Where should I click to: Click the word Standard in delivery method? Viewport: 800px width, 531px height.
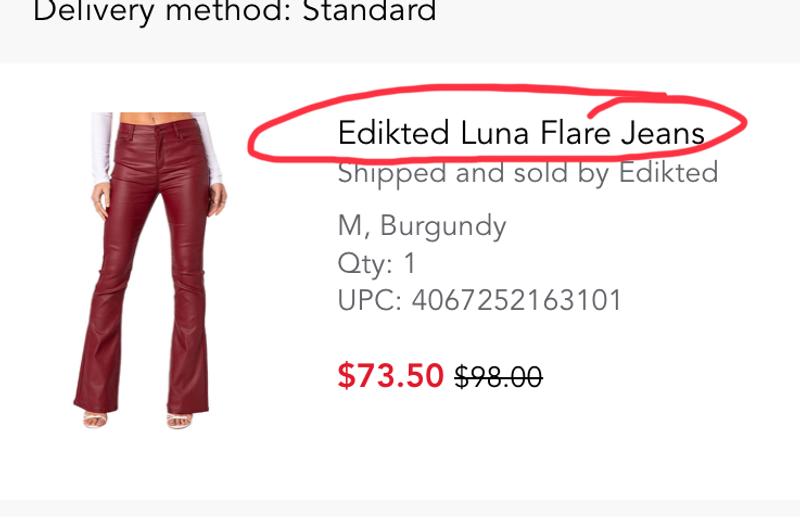369,13
